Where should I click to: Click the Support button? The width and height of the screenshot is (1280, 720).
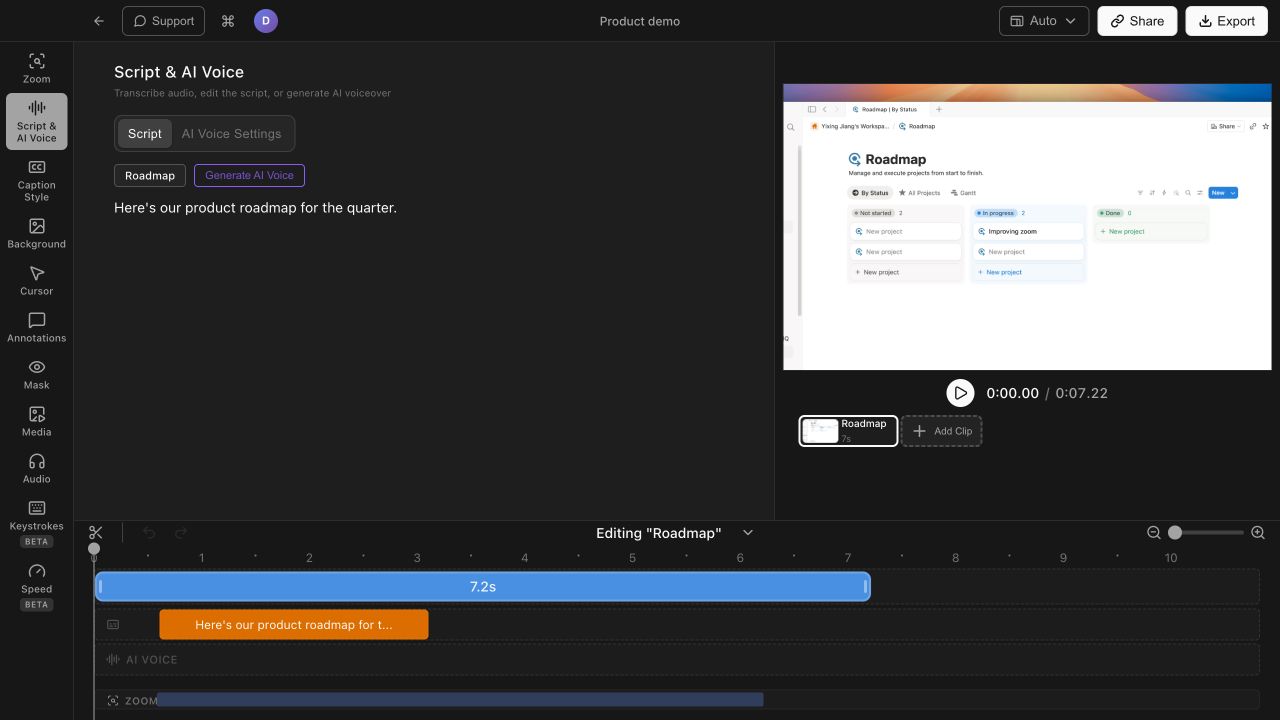click(163, 21)
